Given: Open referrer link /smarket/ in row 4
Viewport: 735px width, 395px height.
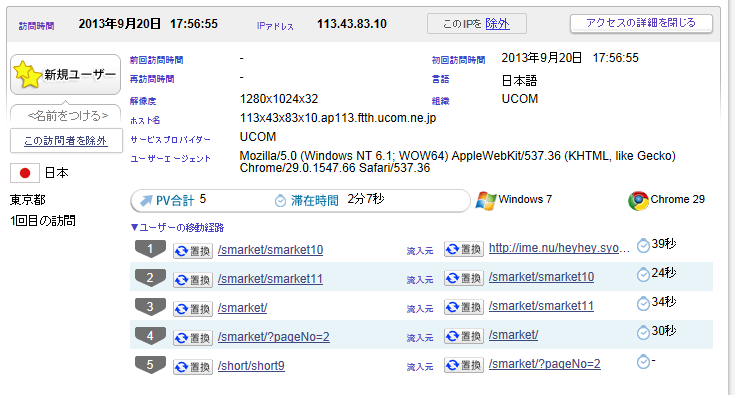Looking at the screenshot, I should pos(513,335).
